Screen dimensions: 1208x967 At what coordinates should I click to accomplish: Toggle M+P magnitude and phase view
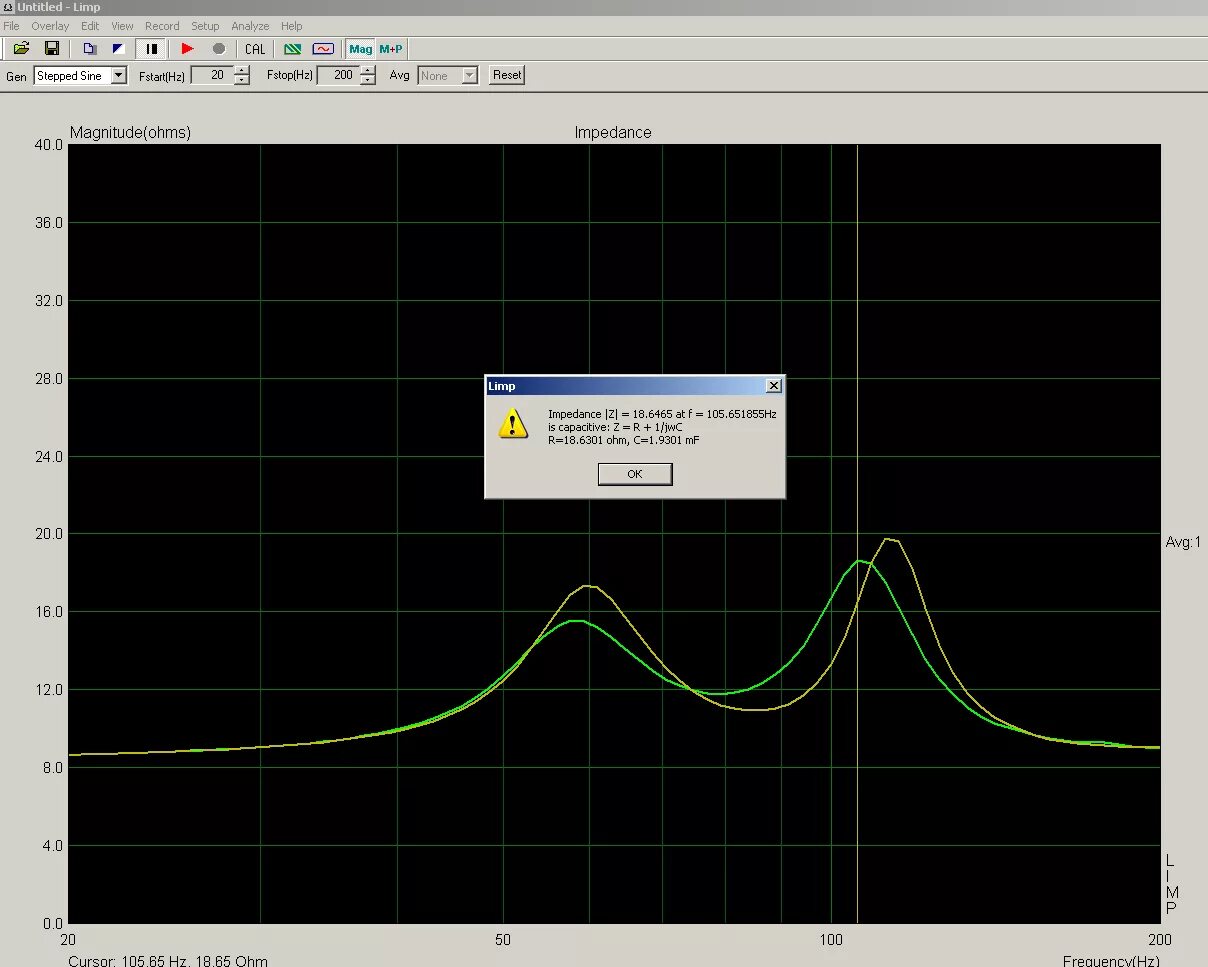pos(391,48)
